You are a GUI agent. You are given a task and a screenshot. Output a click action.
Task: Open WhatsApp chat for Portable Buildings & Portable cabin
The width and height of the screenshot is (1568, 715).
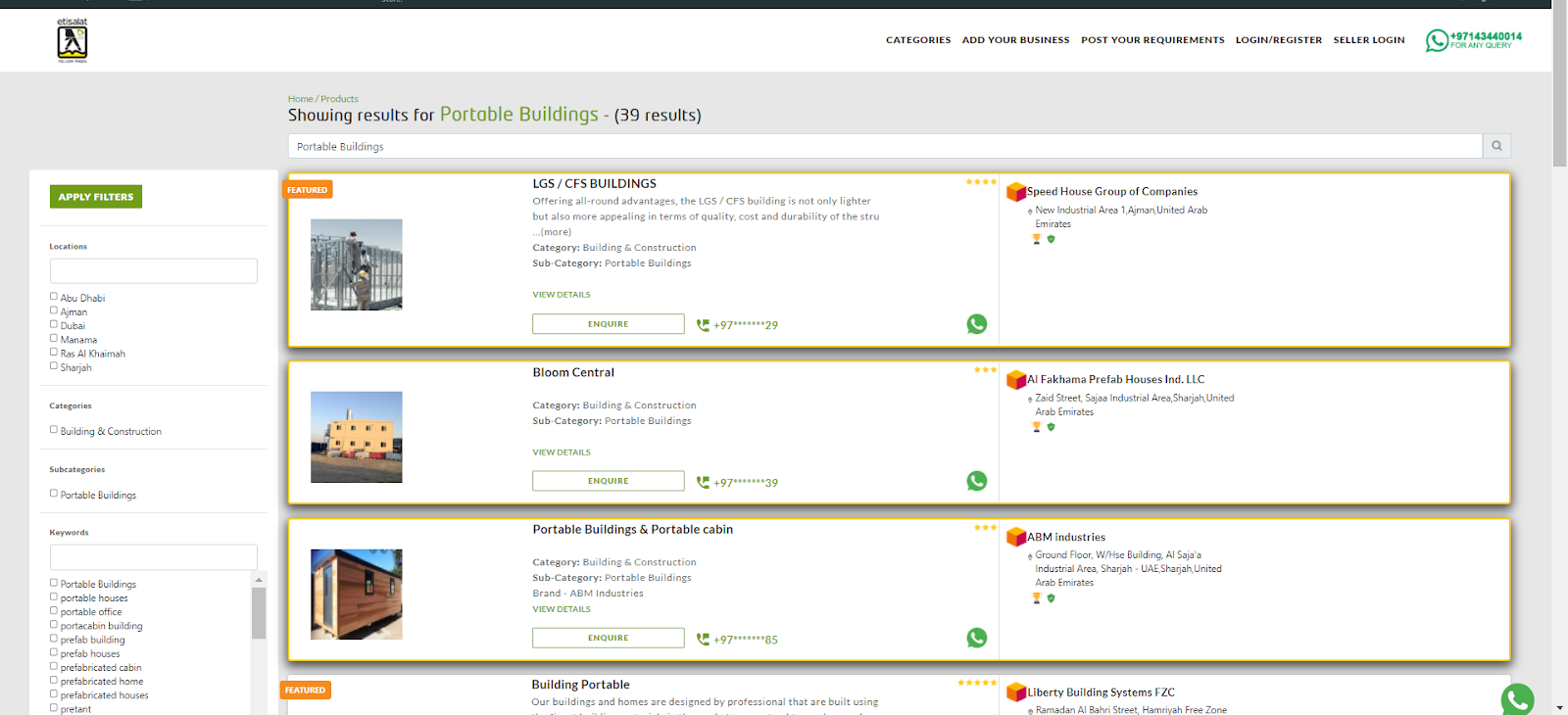tap(977, 638)
